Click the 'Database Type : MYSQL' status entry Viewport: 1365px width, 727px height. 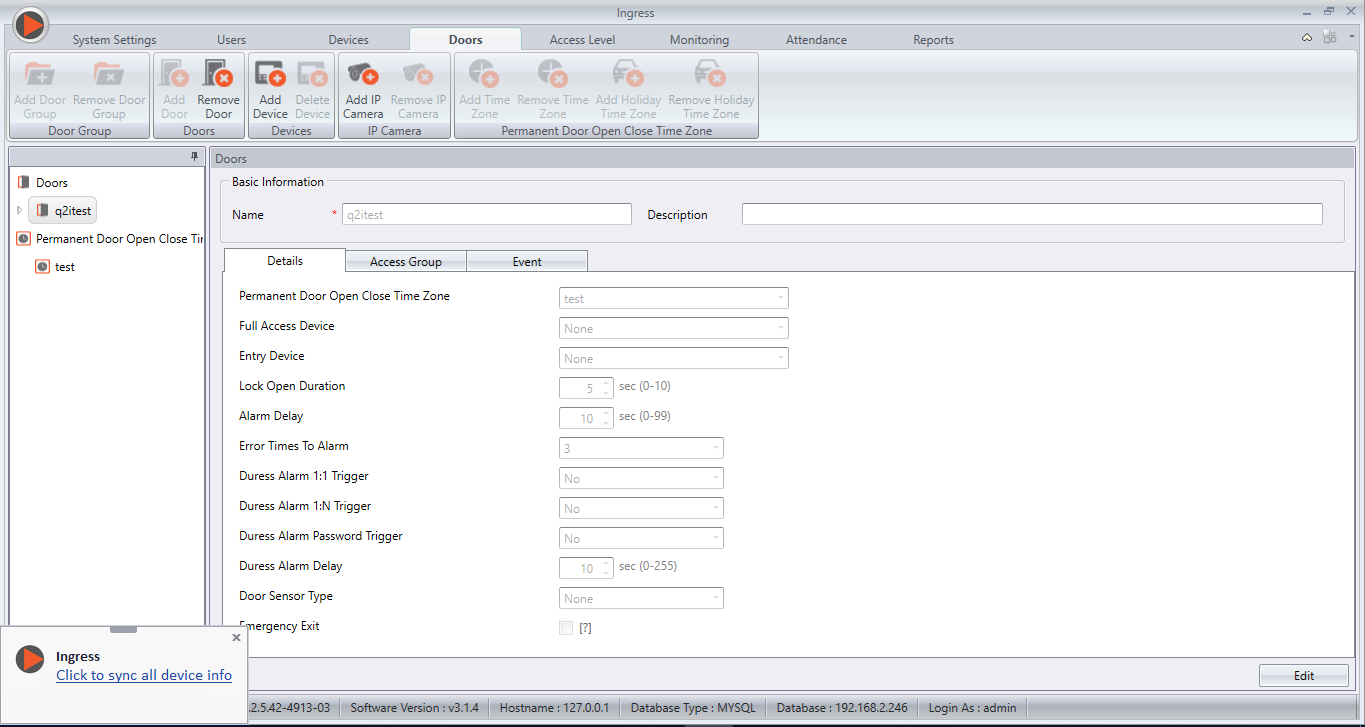coord(693,708)
